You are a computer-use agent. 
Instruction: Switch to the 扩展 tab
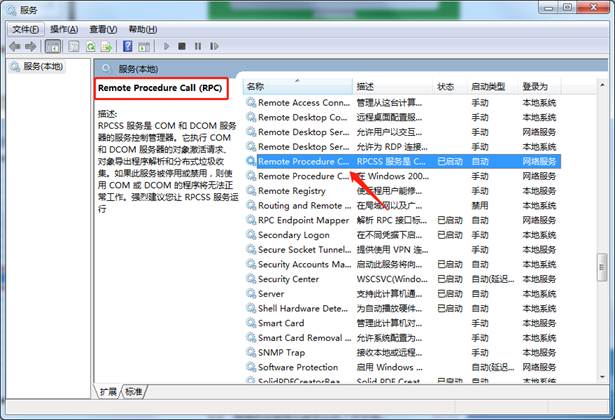point(108,391)
